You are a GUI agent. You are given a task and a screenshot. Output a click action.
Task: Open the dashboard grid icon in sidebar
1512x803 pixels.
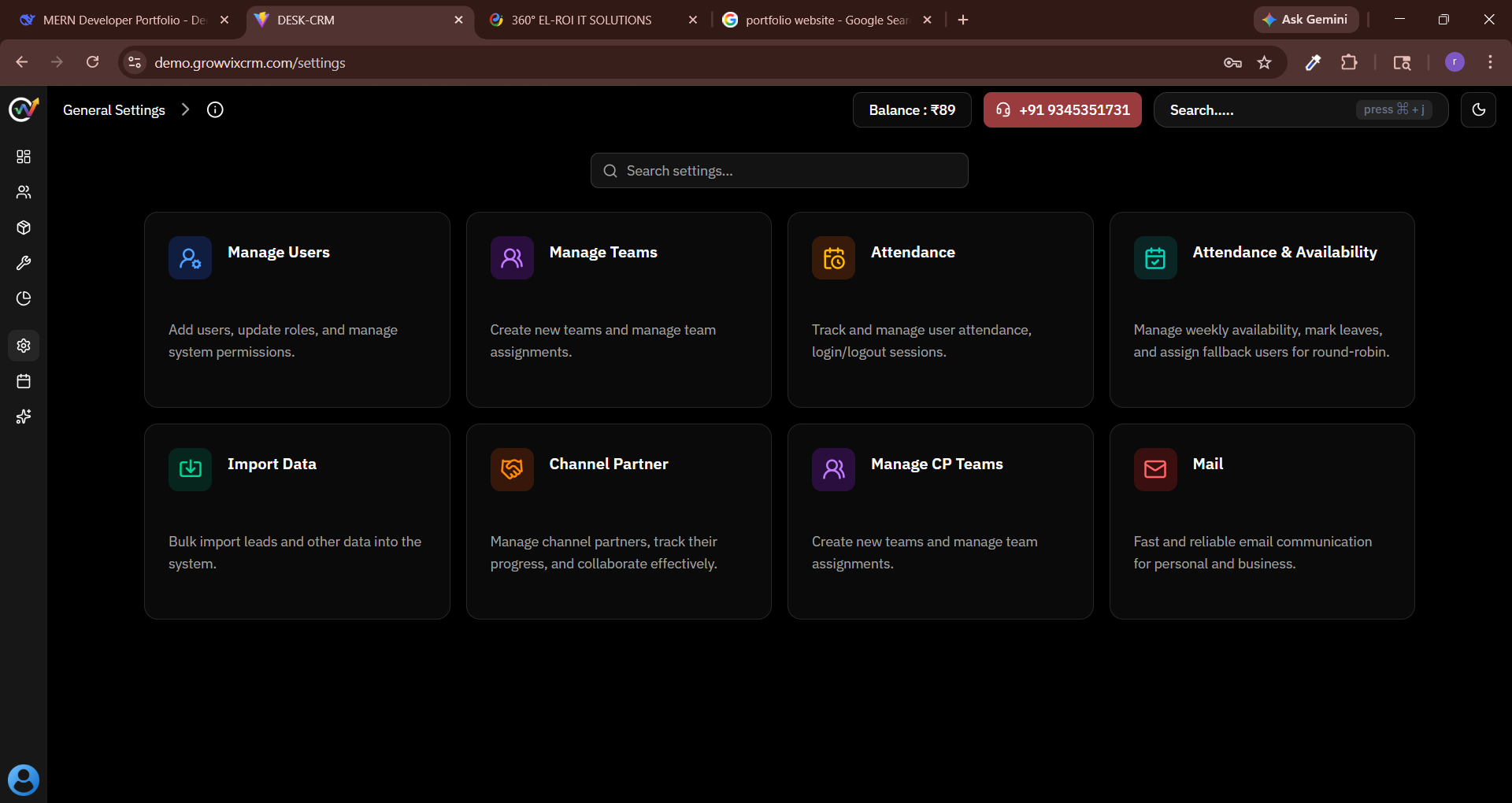click(x=24, y=157)
